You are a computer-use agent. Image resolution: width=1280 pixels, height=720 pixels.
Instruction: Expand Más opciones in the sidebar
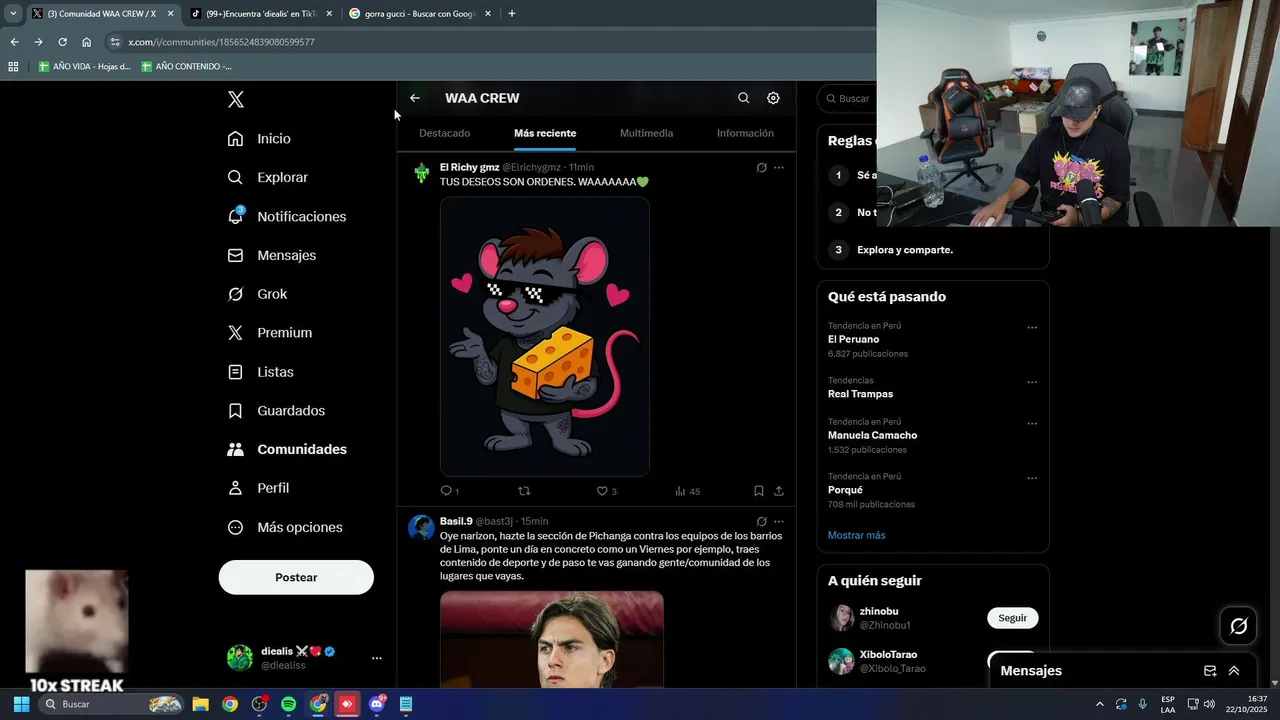pyautogui.click(x=285, y=527)
